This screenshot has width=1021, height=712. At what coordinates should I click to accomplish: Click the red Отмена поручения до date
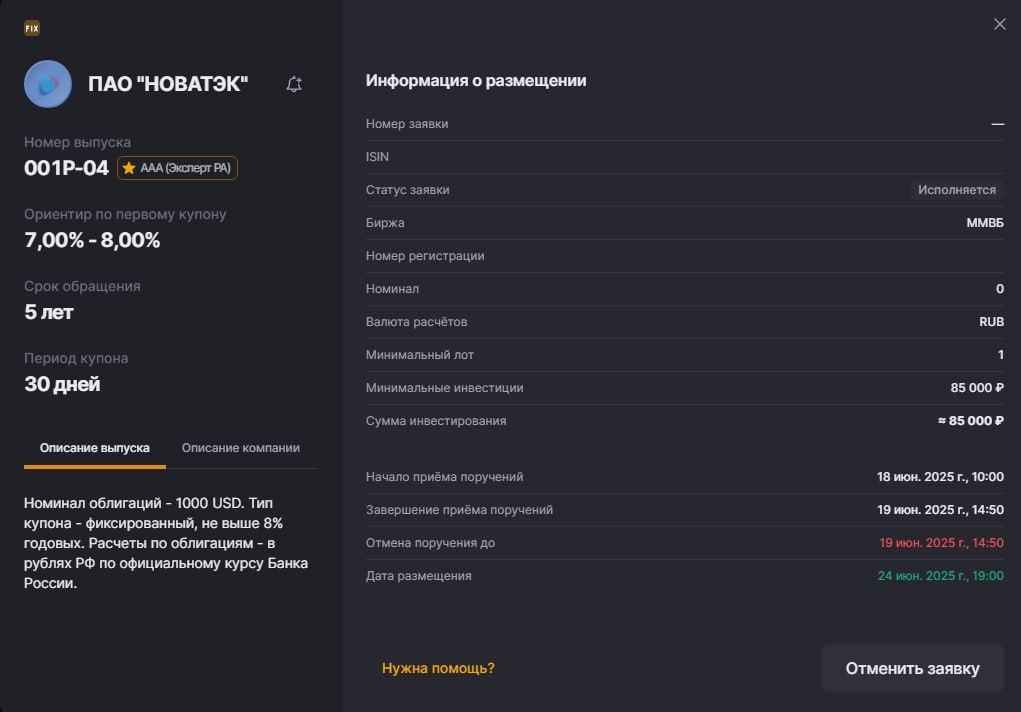(941, 543)
